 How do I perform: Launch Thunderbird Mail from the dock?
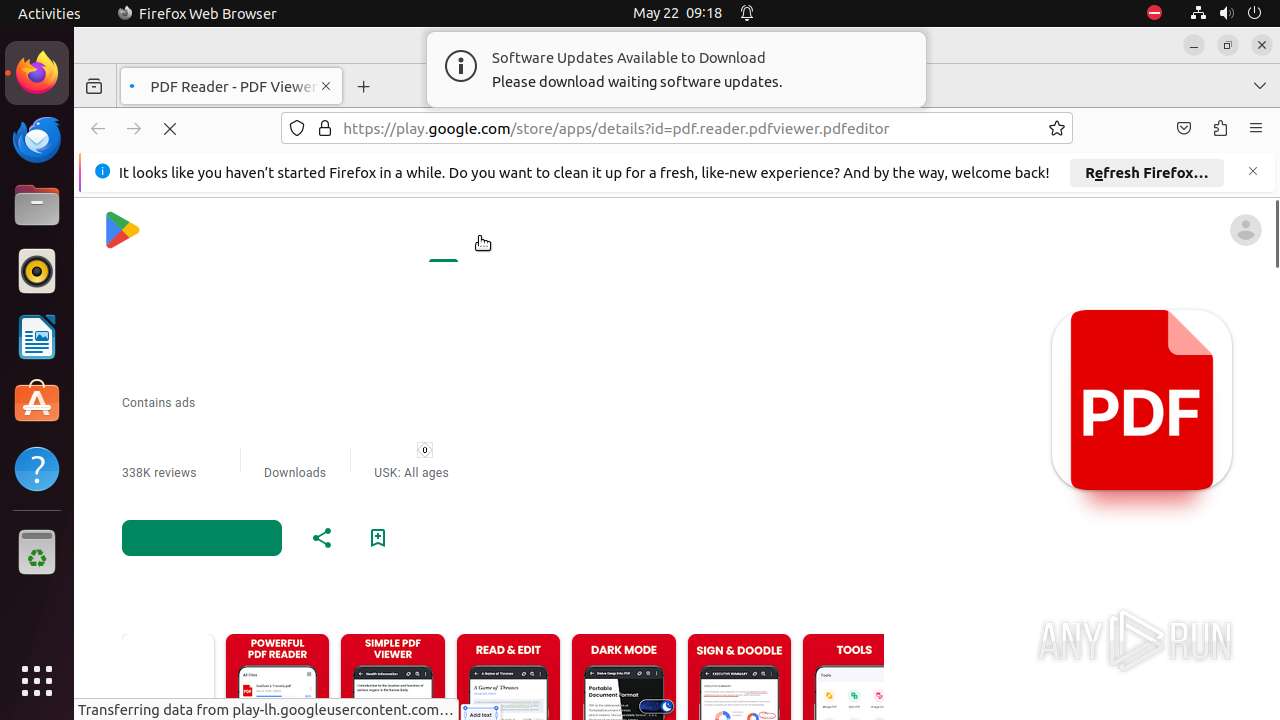[x=37, y=139]
